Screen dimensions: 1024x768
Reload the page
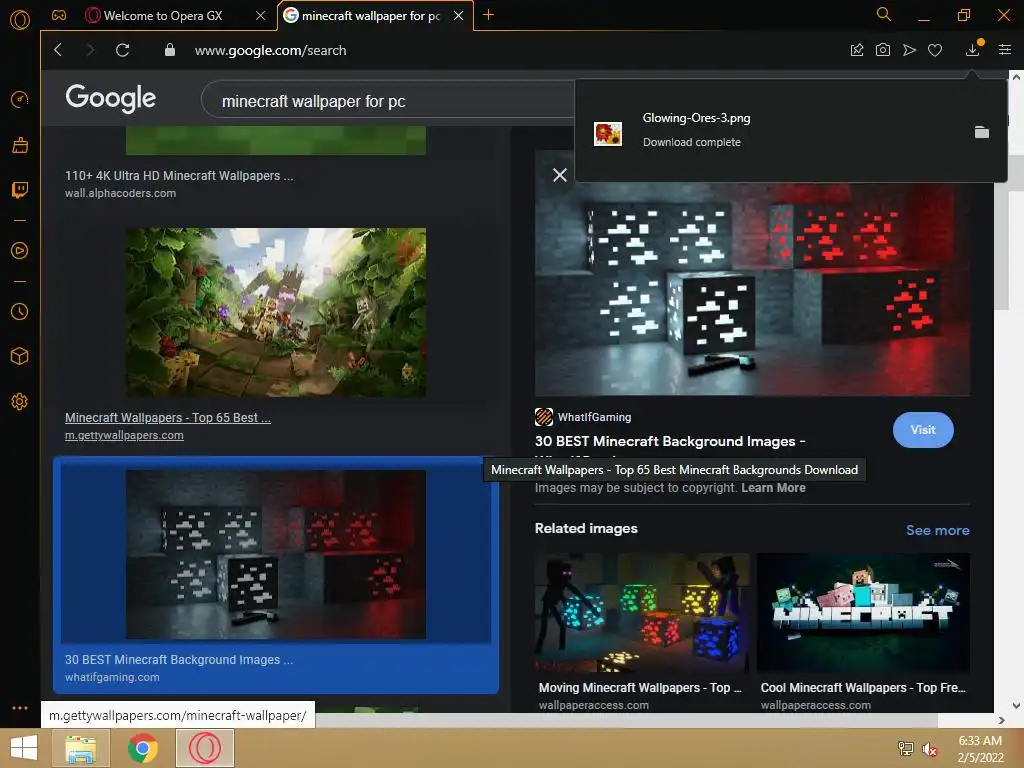[122, 50]
